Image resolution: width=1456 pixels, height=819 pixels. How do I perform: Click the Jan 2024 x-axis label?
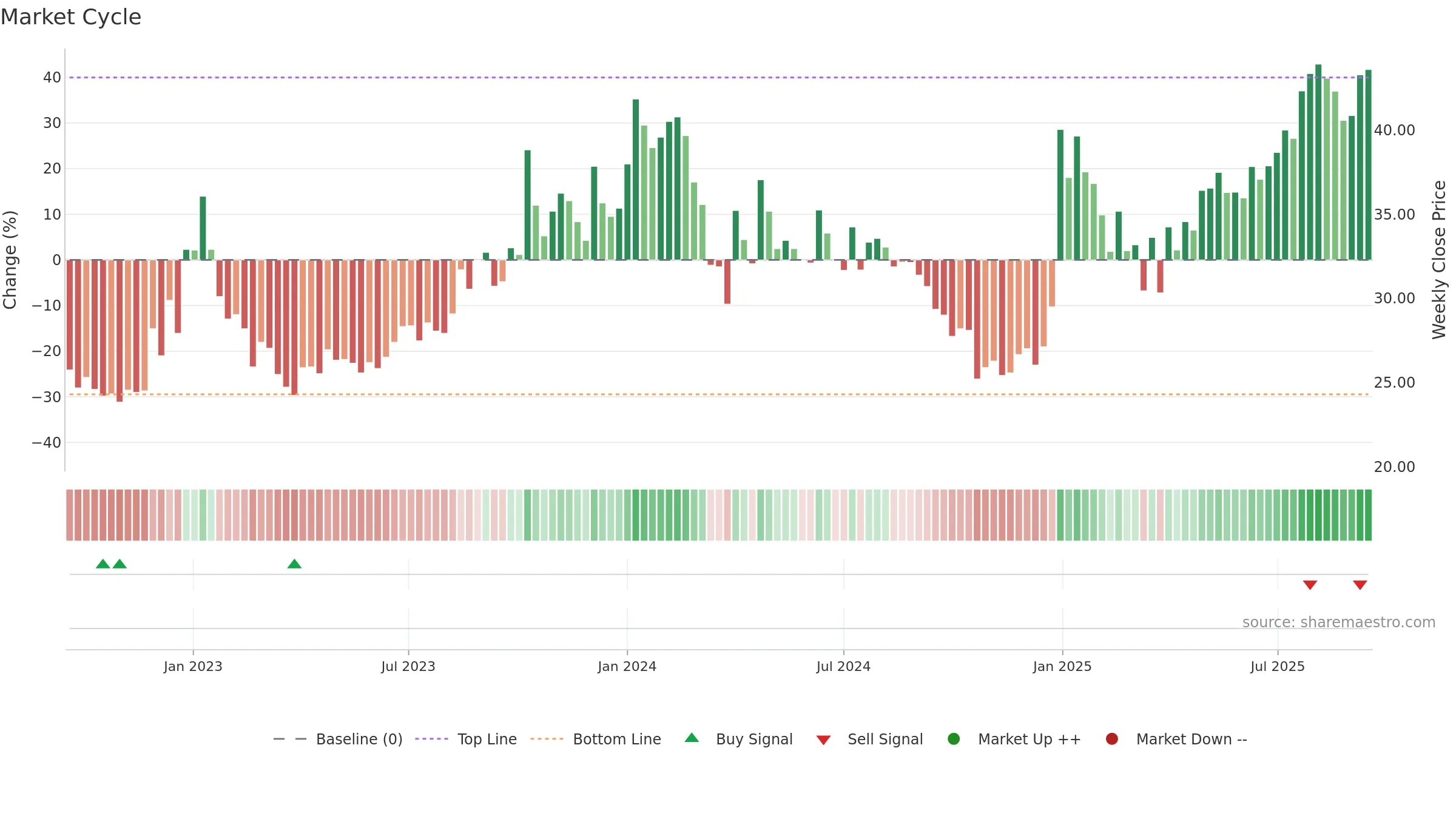tap(627, 666)
